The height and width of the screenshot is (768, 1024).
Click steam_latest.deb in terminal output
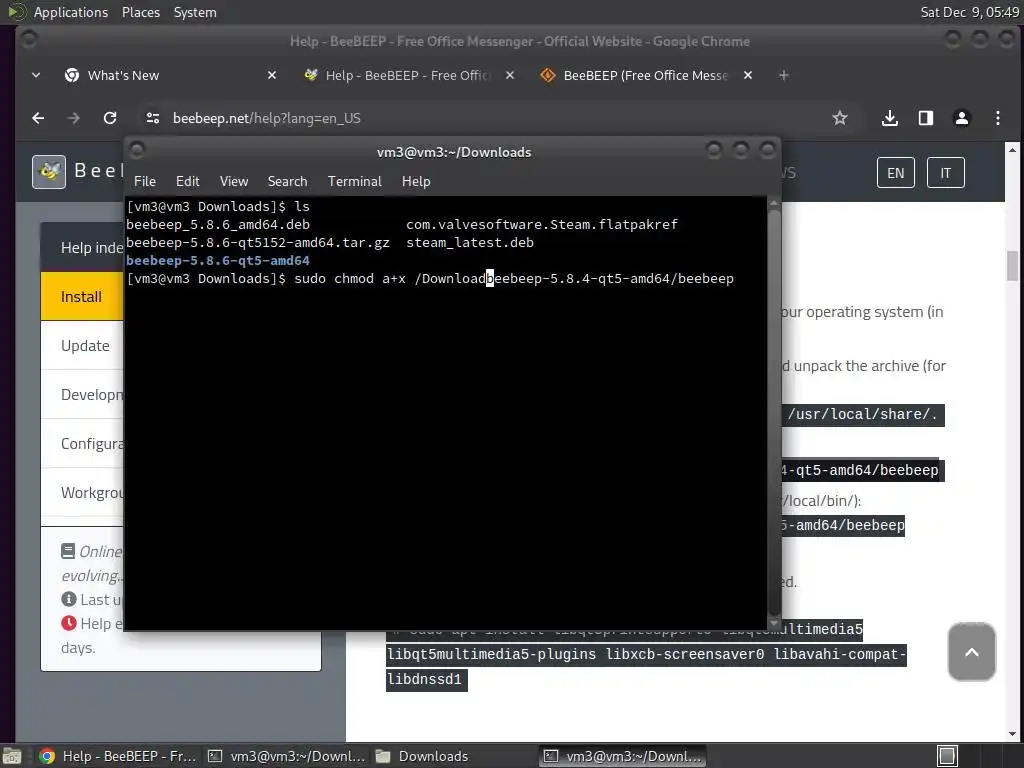(x=470, y=243)
